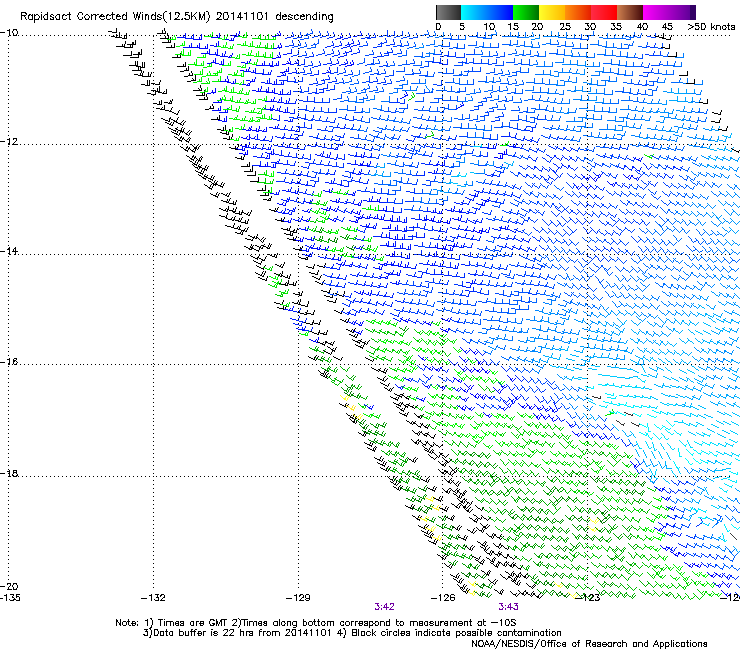
Task: Click the cyan 5-10 knots legend swatch
Action: [x=474, y=12]
